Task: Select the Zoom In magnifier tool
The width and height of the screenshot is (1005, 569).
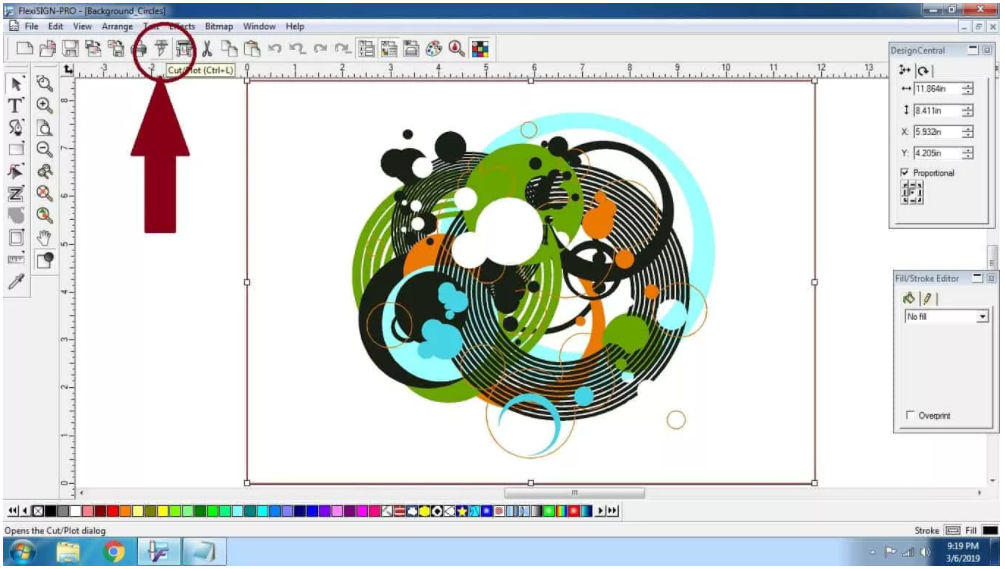Action: tap(44, 105)
